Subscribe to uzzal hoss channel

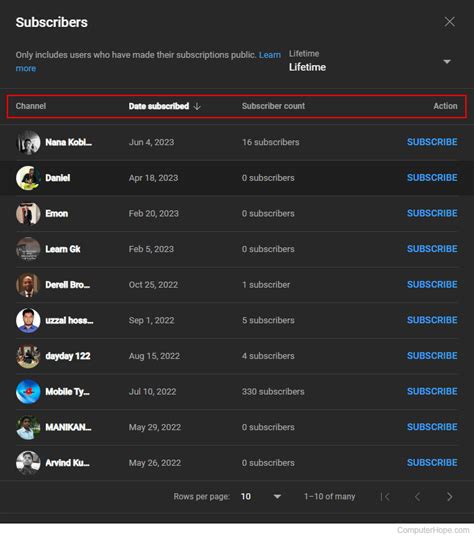[432, 320]
